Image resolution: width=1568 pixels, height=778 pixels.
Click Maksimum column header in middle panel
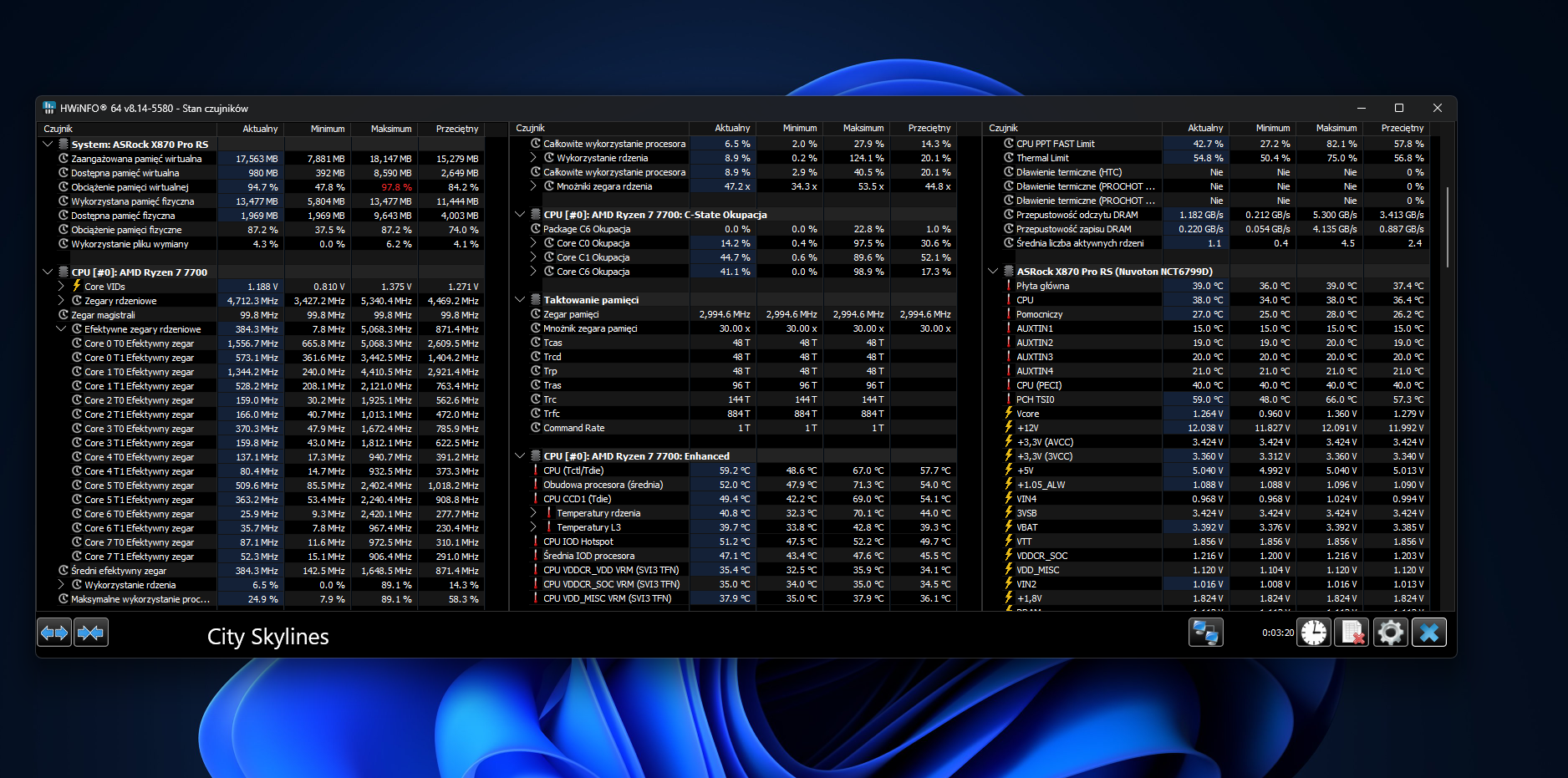[856, 128]
